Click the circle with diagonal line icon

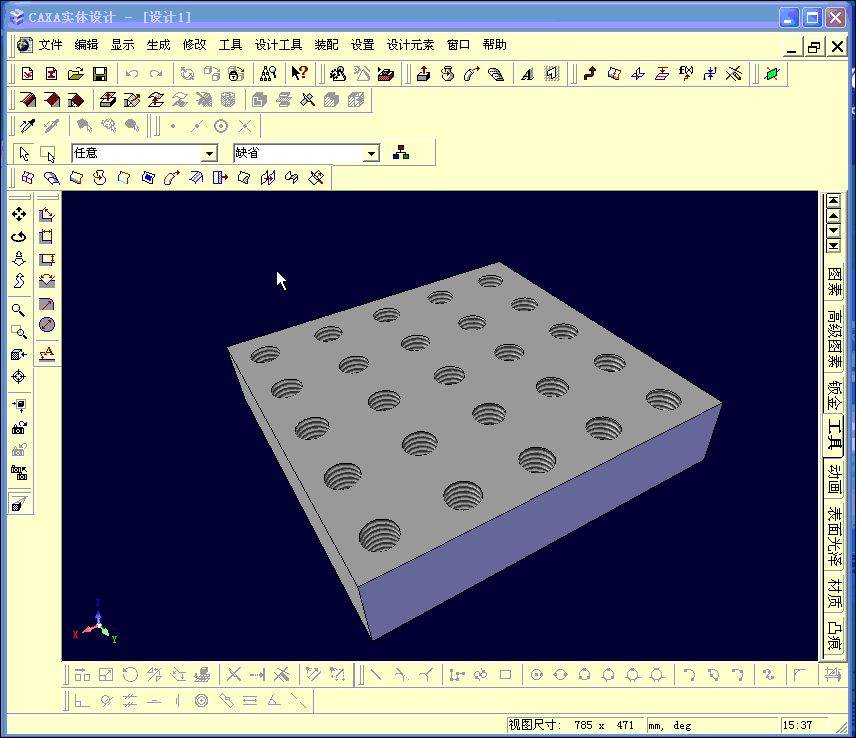pos(47,325)
